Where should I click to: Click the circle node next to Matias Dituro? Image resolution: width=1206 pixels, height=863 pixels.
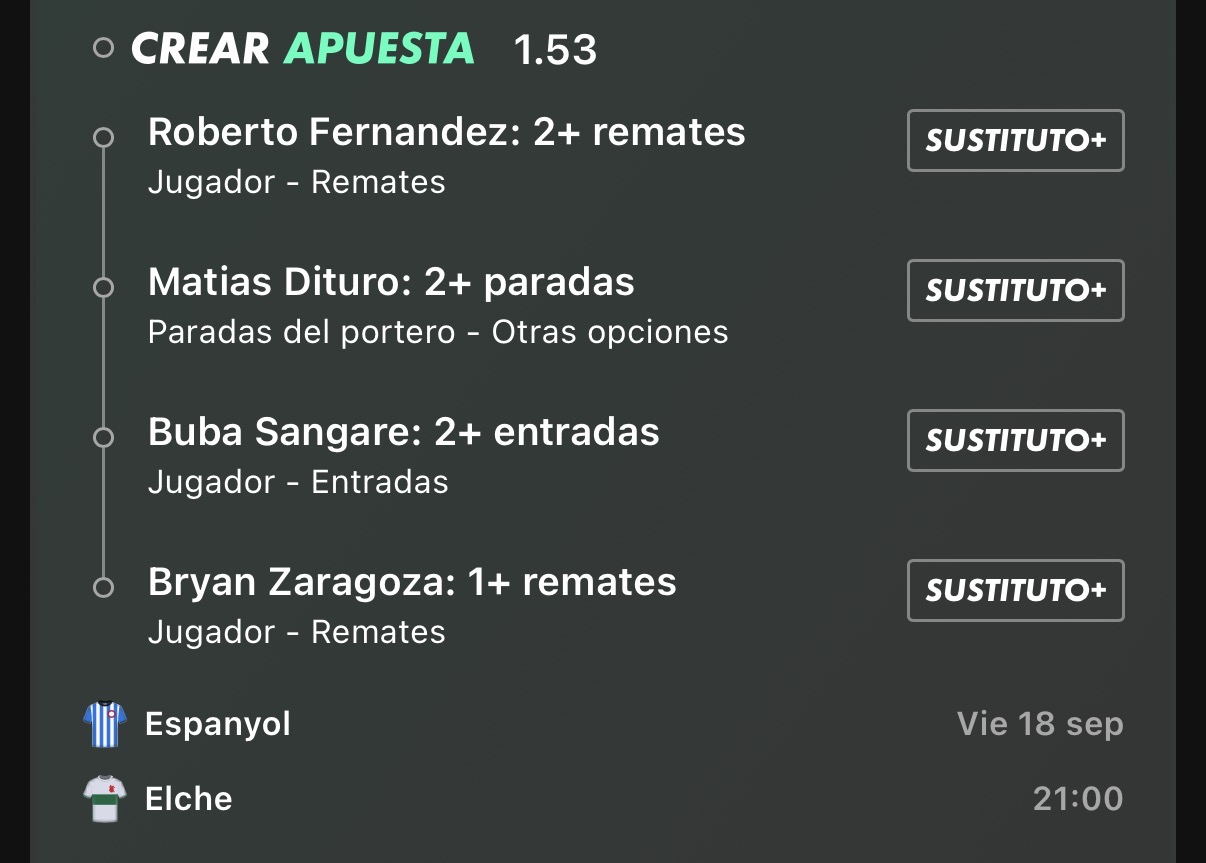pyautogui.click(x=103, y=288)
